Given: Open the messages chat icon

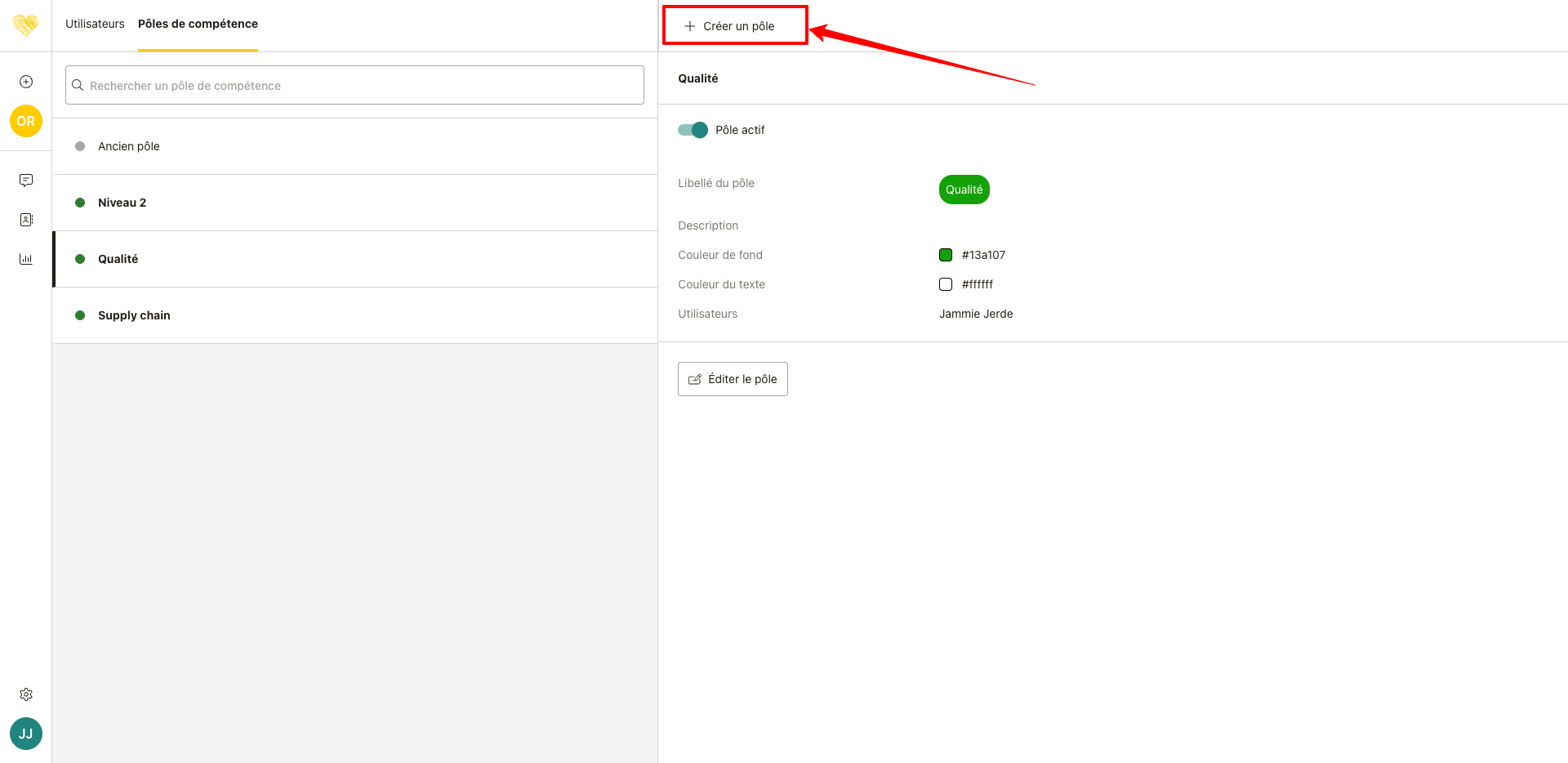Looking at the screenshot, I should click(26, 180).
